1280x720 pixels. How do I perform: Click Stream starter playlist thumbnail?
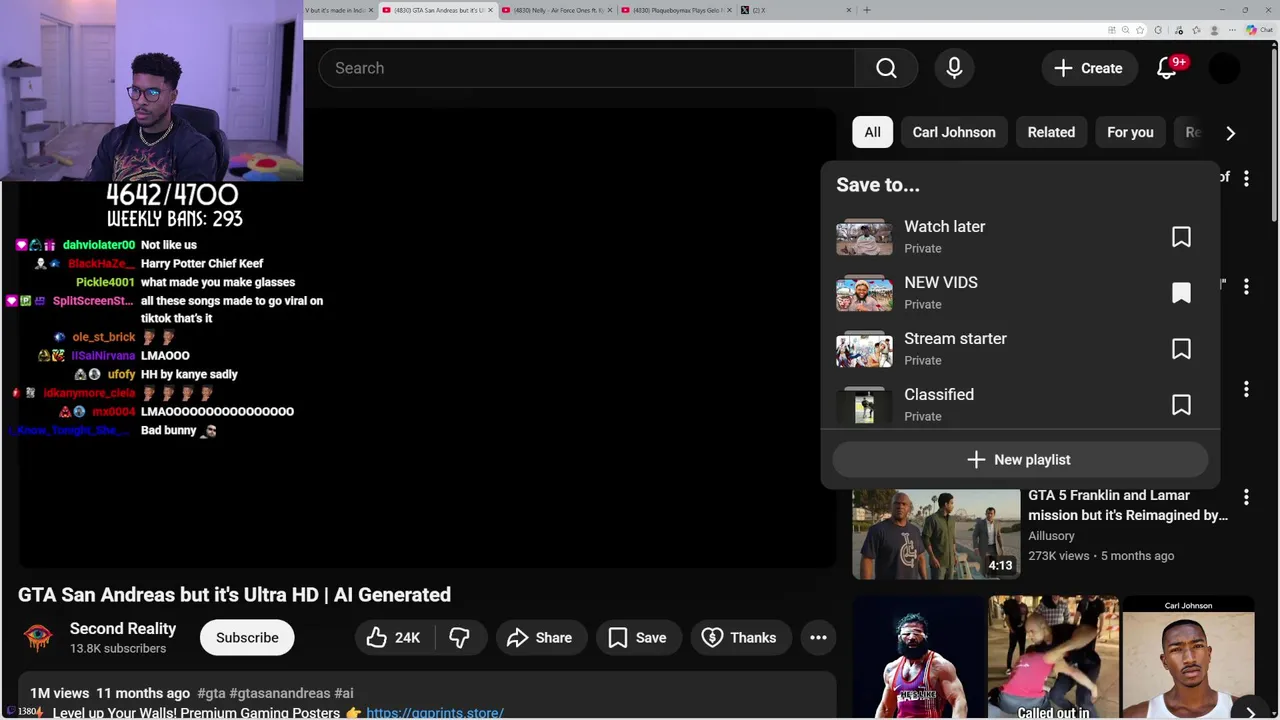click(864, 349)
